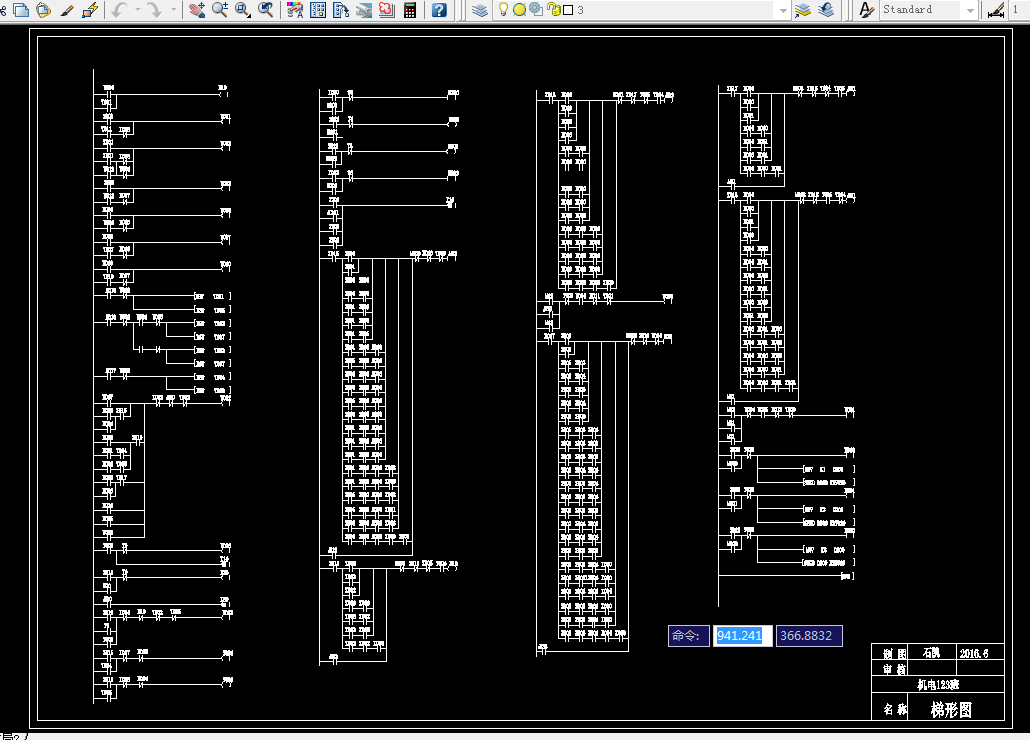
Task: Launch the QuickCalc calculator icon
Action: 410,10
